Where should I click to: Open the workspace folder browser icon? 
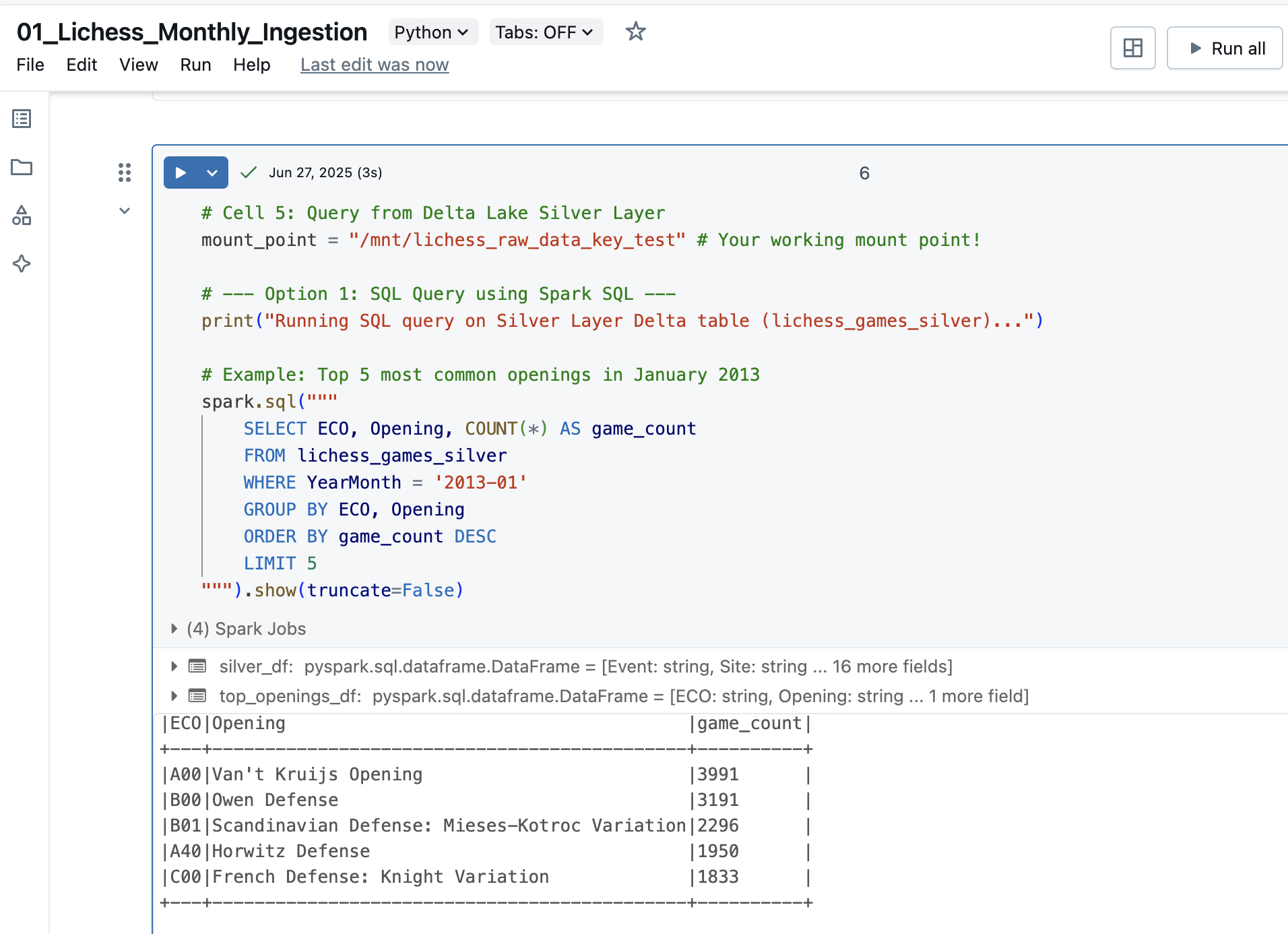coord(22,167)
